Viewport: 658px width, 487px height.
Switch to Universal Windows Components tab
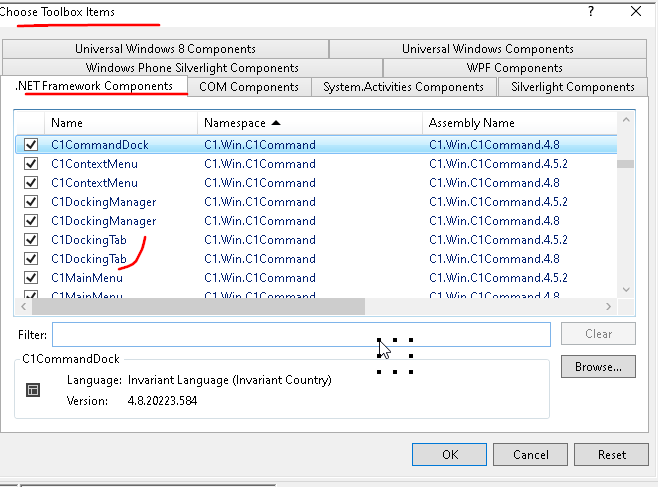click(488, 49)
